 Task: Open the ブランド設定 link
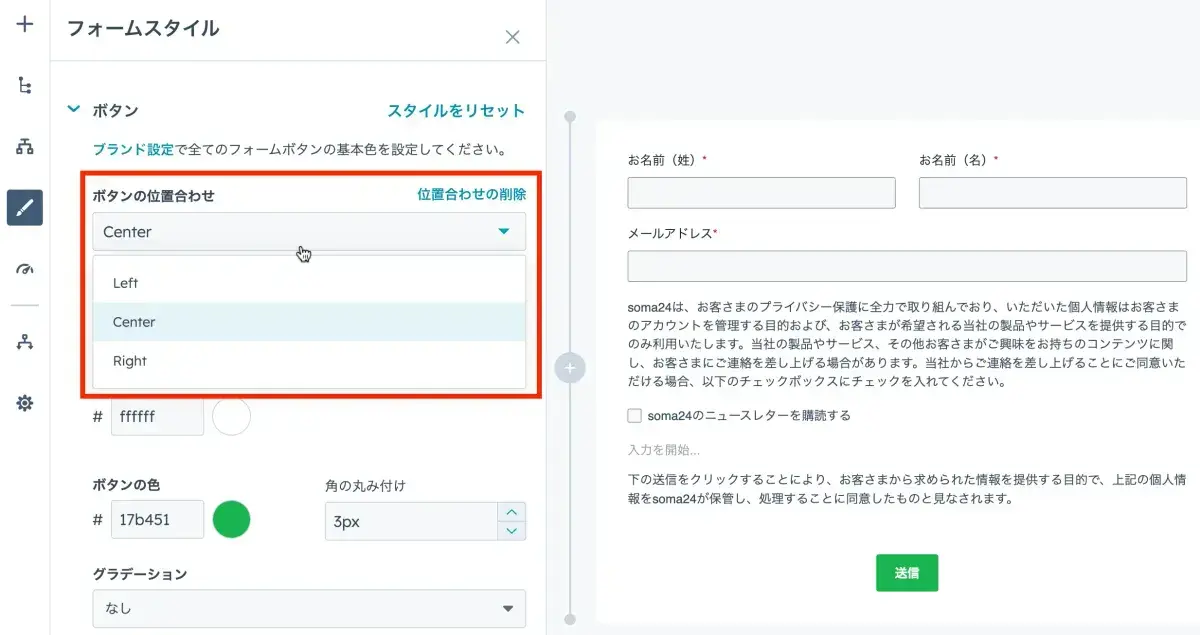tap(133, 150)
